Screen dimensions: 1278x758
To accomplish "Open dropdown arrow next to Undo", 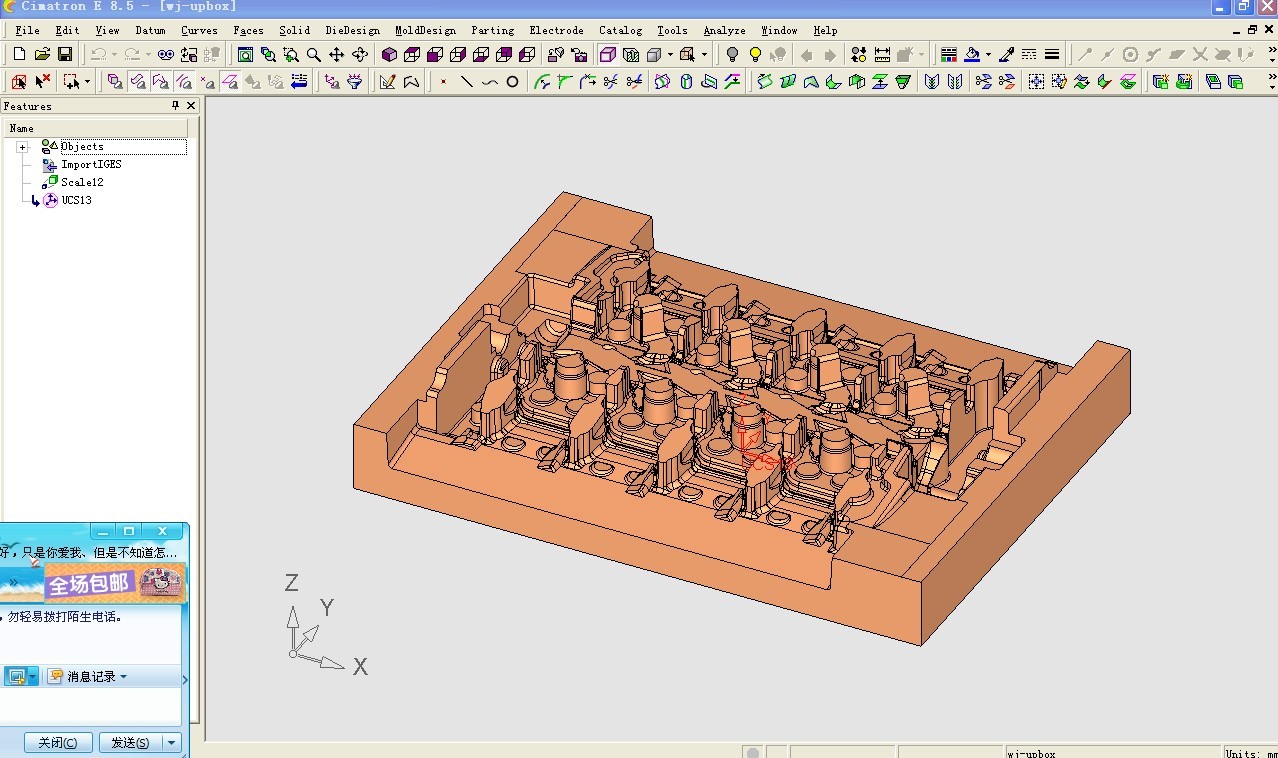I will click(114, 54).
